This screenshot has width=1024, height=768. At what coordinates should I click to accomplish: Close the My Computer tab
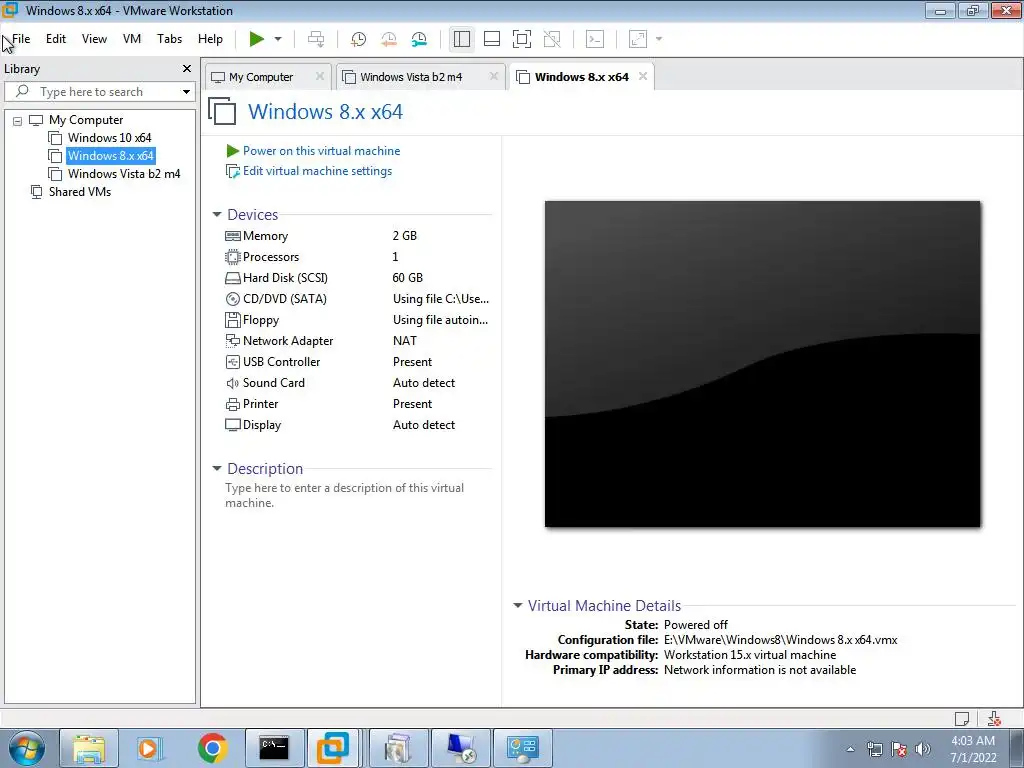coord(320,76)
